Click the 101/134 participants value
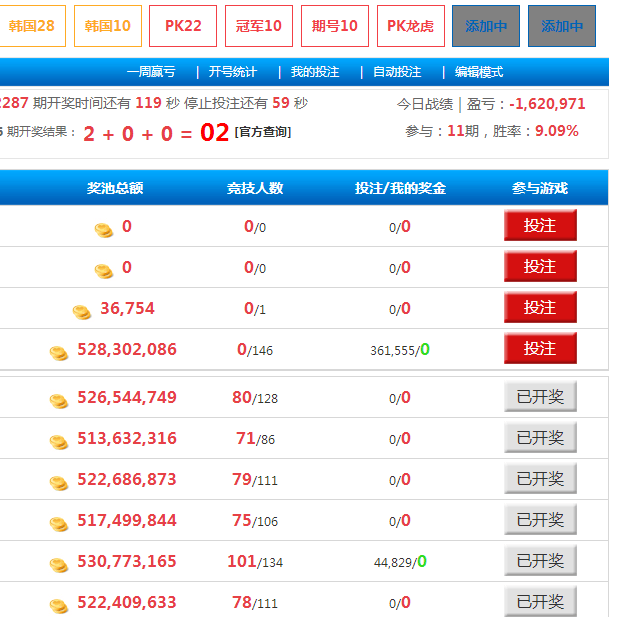Screen dimensions: 641x617 [x=255, y=561]
